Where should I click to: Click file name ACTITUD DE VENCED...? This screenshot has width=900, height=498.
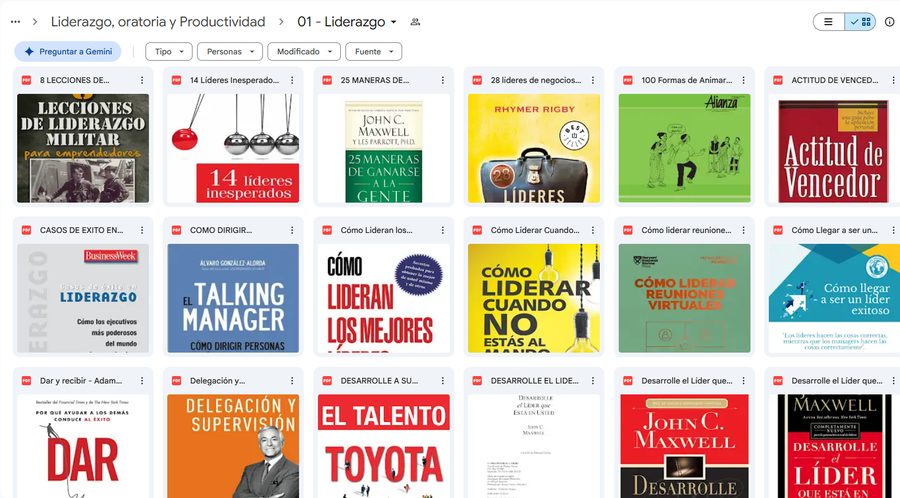tap(835, 80)
